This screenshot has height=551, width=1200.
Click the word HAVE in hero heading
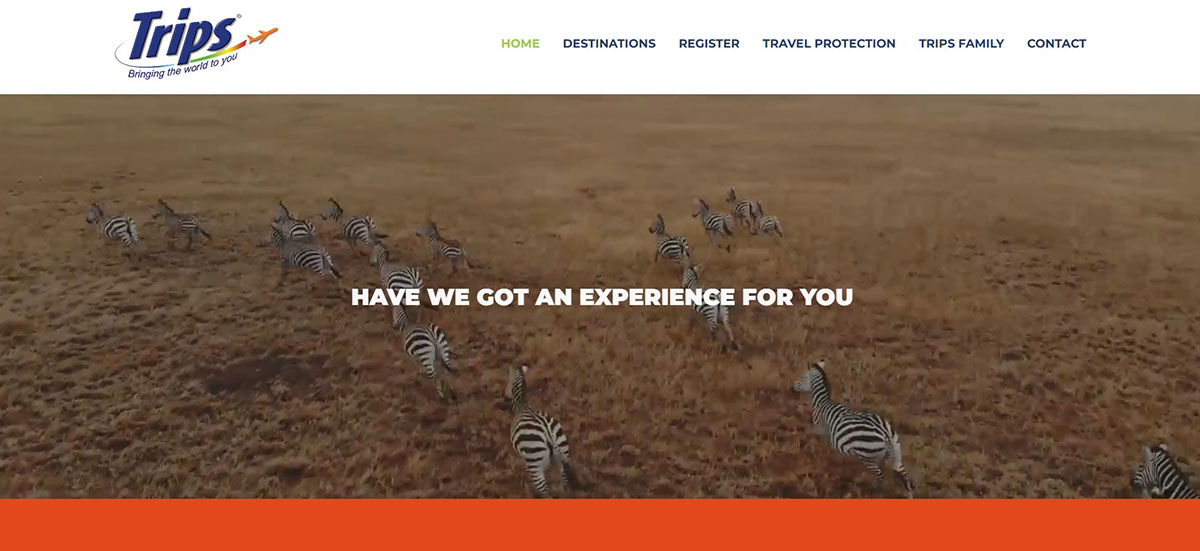tap(386, 297)
